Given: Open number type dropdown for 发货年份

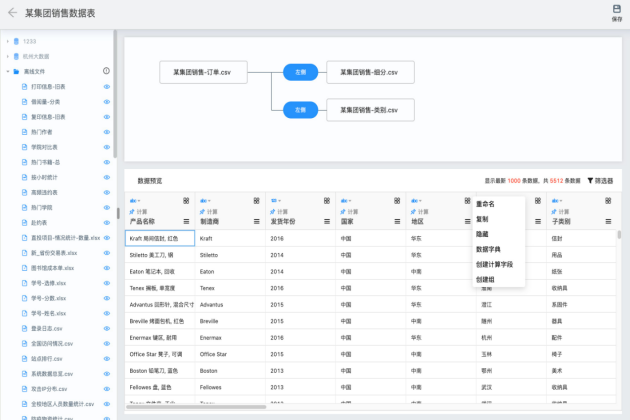Looking at the screenshot, I should (276, 201).
